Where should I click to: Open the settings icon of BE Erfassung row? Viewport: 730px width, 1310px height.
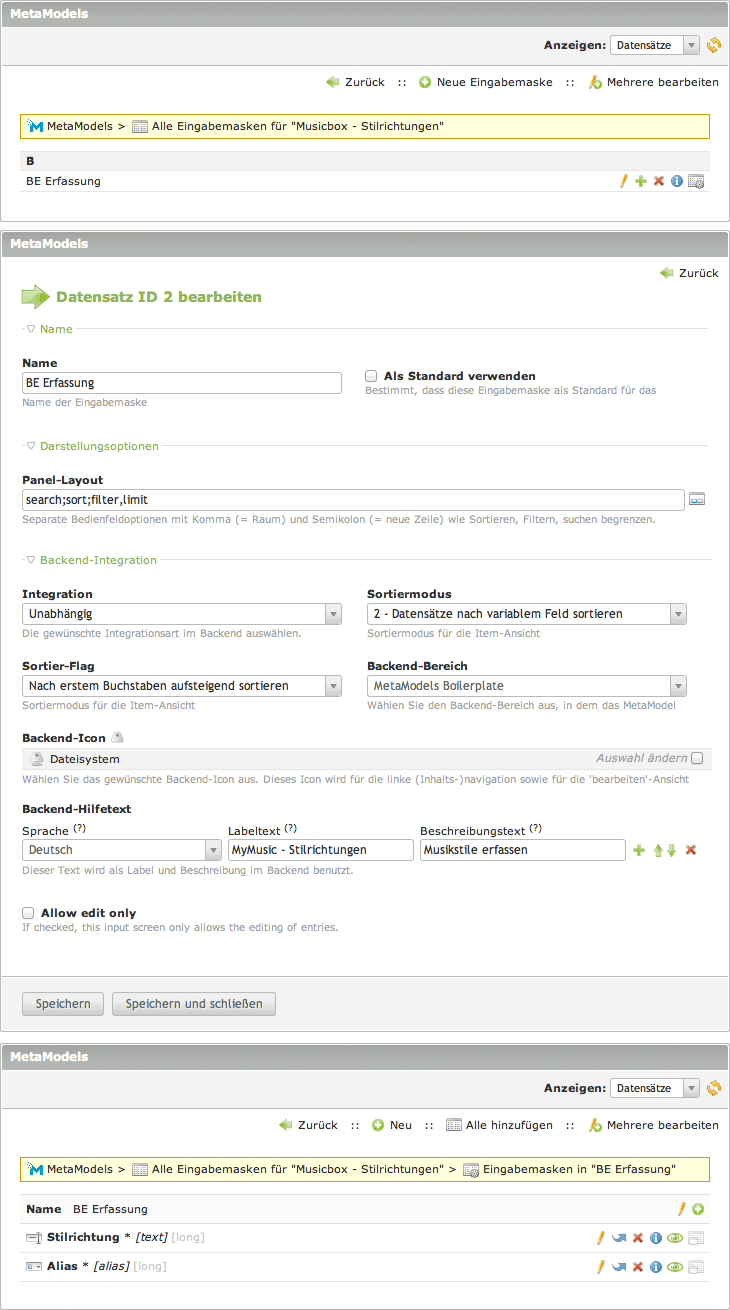[696, 181]
